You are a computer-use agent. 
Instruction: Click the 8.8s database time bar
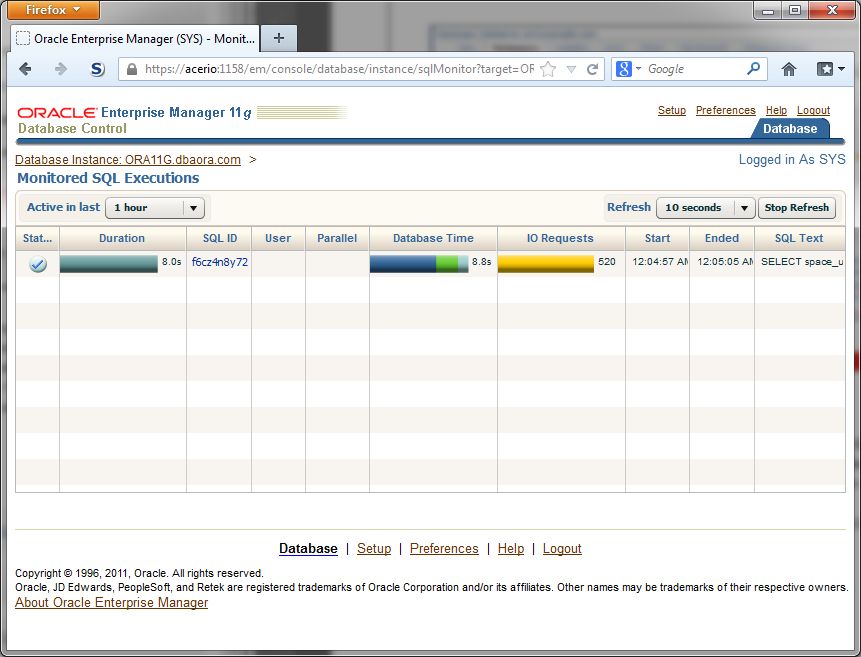419,264
